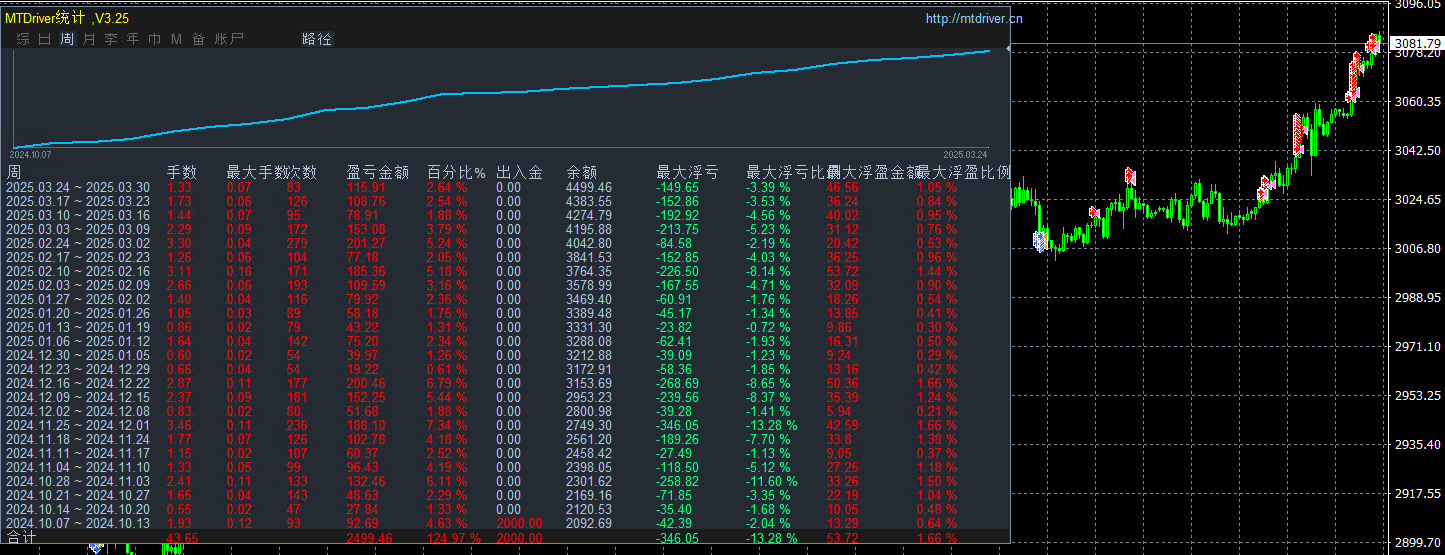The width and height of the screenshot is (1445, 555).
Task: Click the red trade arrows stack near 3050
Action: tap(1299, 133)
